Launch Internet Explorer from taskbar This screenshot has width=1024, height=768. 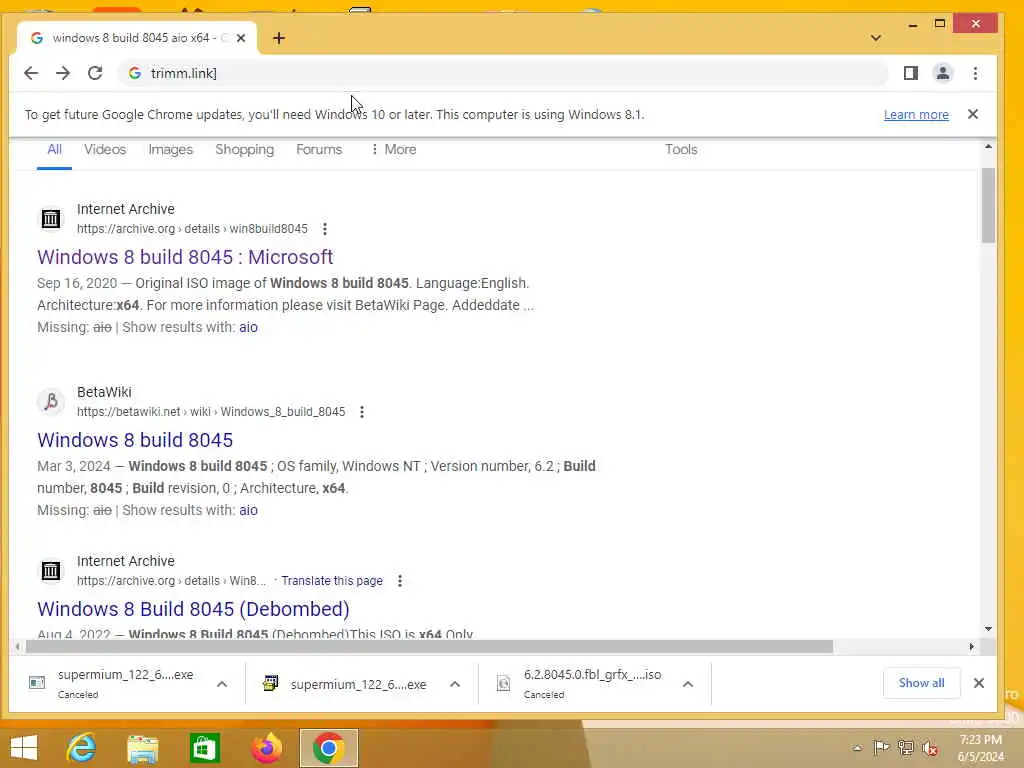tap(82, 748)
